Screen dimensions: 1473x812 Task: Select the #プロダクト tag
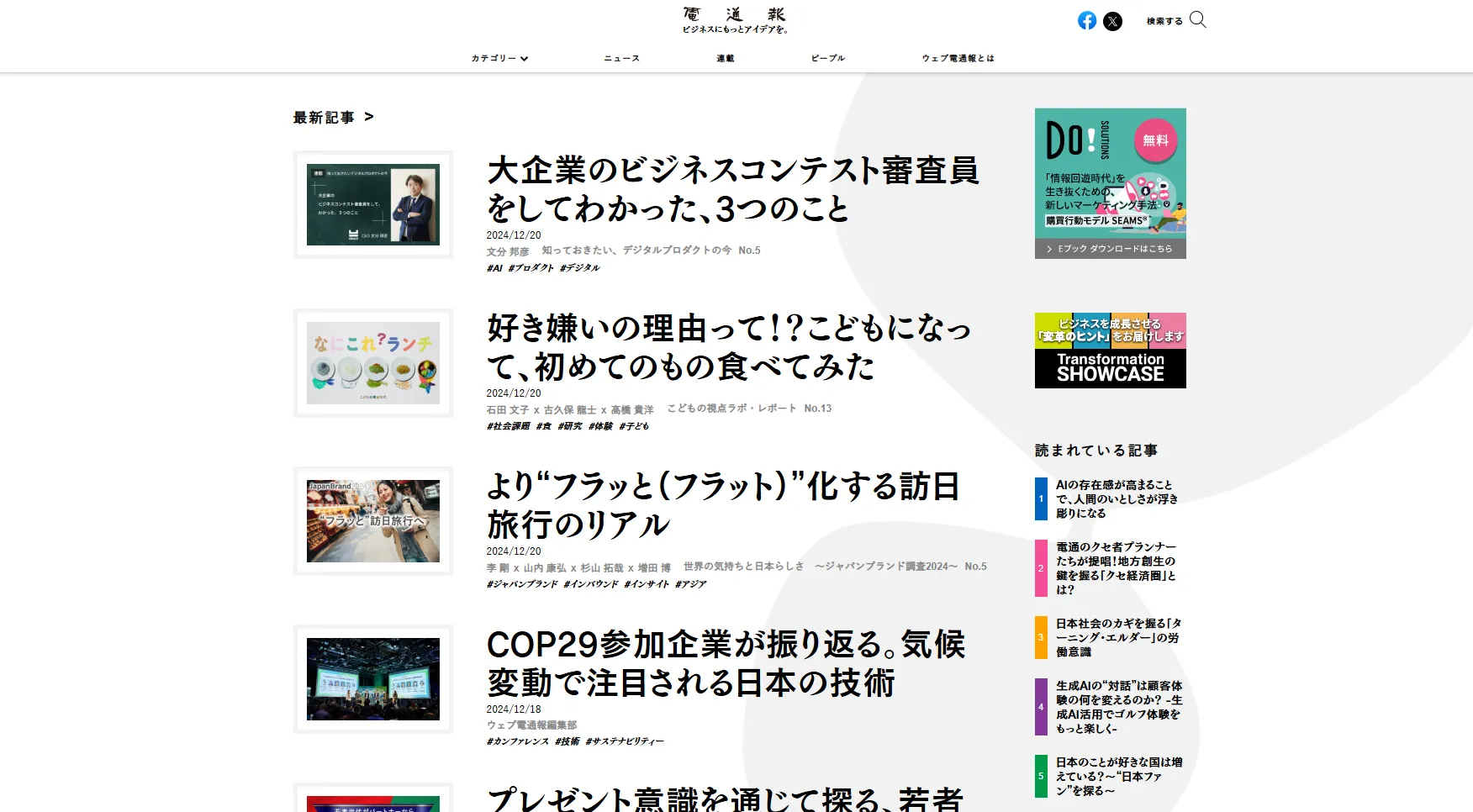531,268
